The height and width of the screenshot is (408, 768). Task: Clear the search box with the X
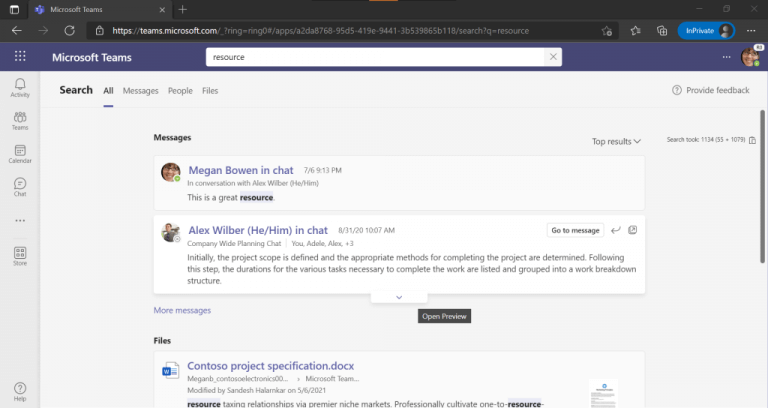pyautogui.click(x=553, y=57)
